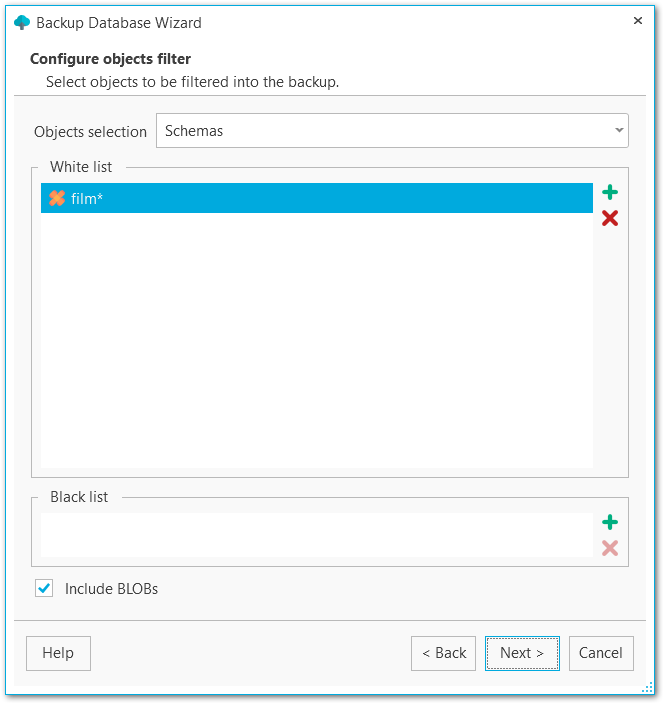Click the cloud app icon in the title bar
This screenshot has height=704, width=664.
[x=22, y=22]
